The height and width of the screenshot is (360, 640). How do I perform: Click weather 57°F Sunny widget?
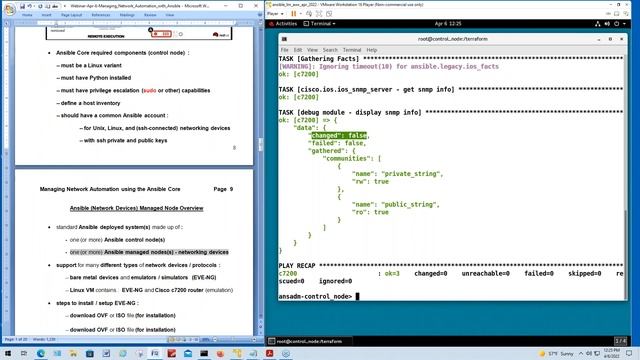pyautogui.click(x=556, y=353)
